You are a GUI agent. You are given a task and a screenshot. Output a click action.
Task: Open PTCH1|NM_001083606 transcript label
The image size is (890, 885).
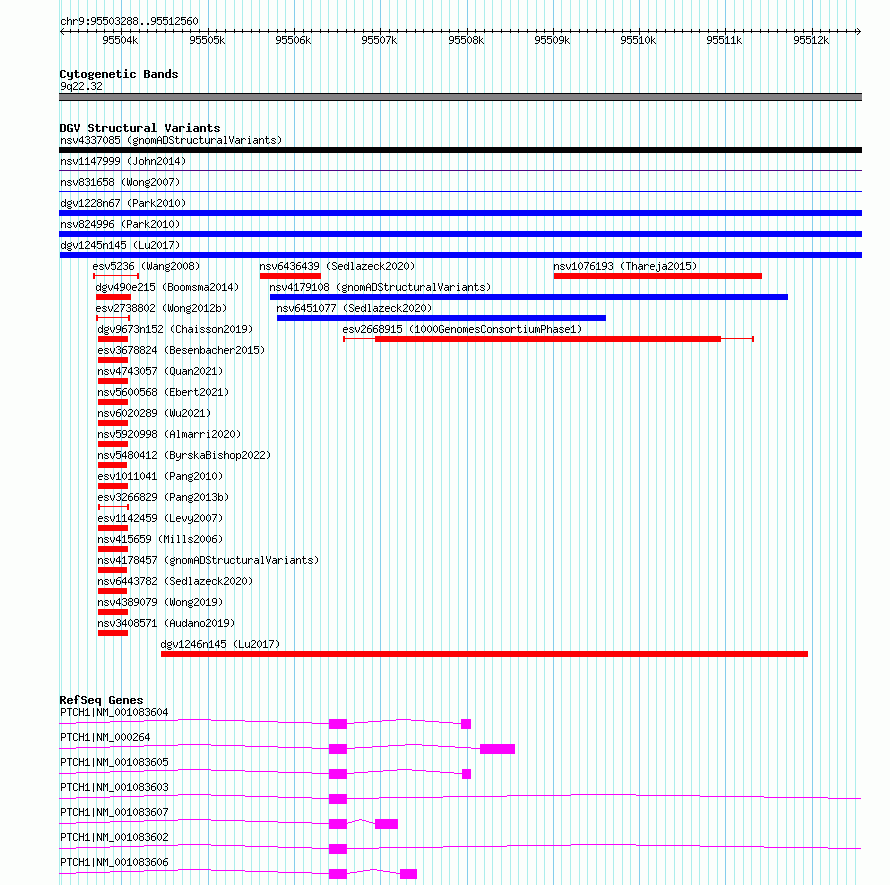pyautogui.click(x=114, y=862)
